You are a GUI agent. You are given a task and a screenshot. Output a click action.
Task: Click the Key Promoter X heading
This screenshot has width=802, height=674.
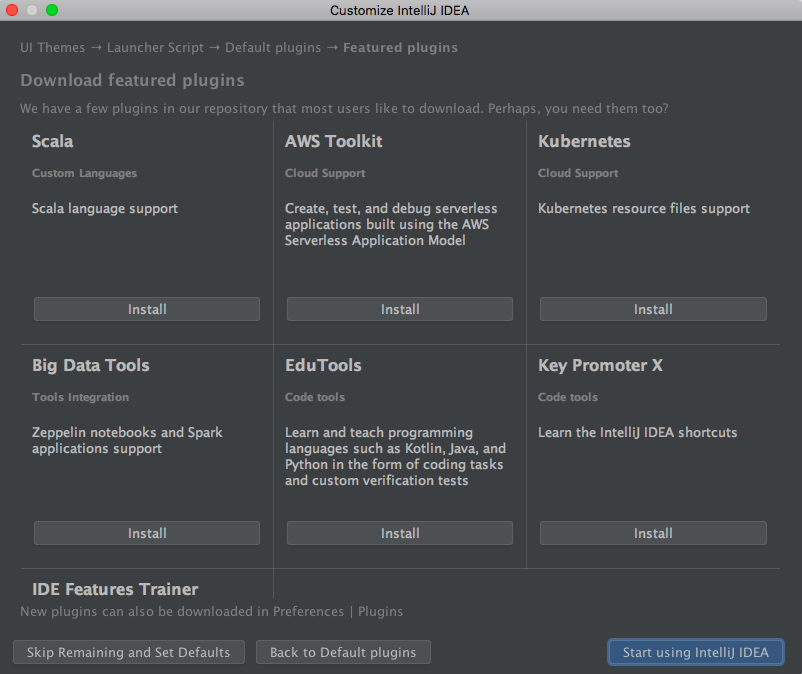tap(600, 365)
